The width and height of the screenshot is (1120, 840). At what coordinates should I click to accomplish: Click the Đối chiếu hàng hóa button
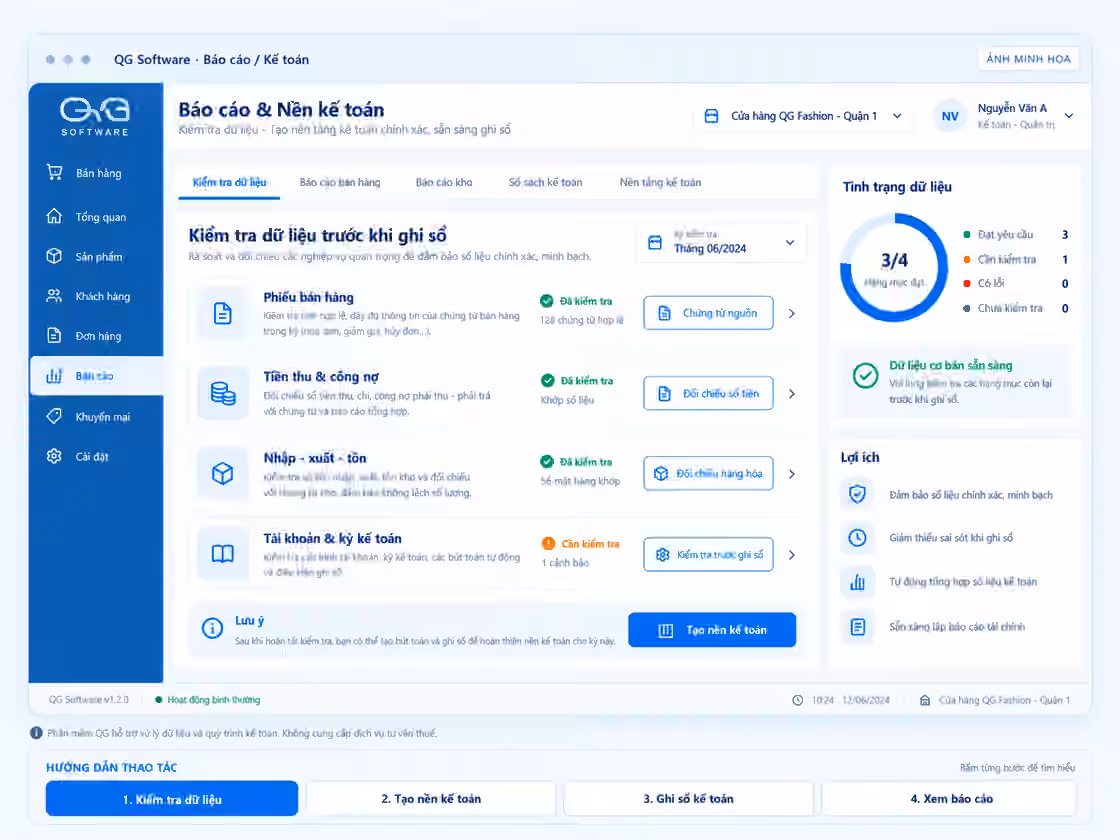coord(709,473)
